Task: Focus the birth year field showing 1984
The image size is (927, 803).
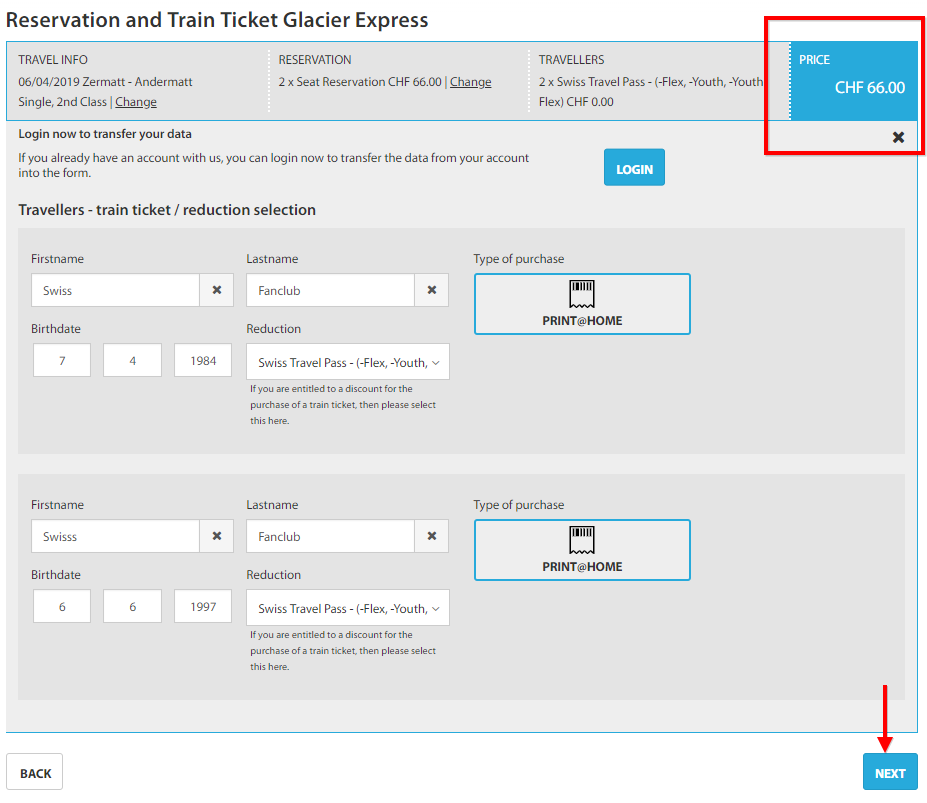Action: point(203,361)
